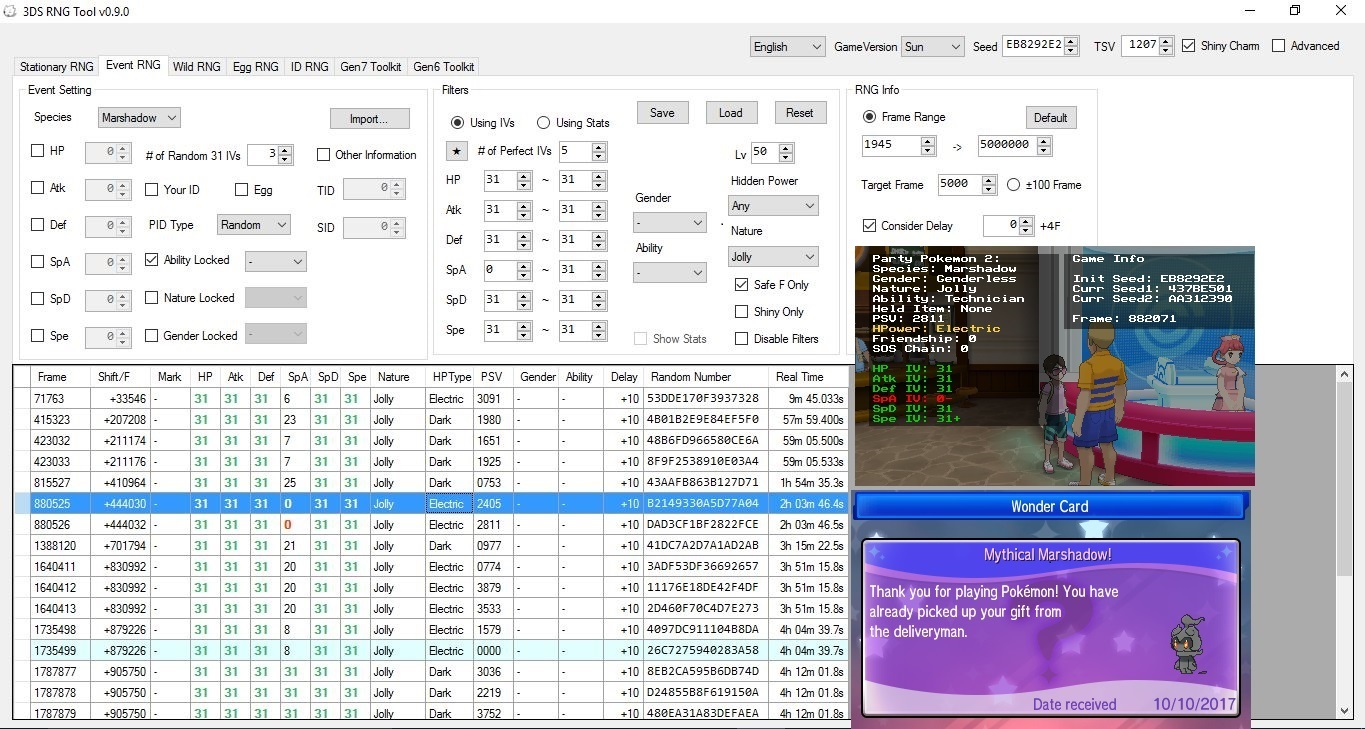Viewport: 1365px width, 729px height.
Task: Select the result row for frame 880525
Action: (x=431, y=503)
